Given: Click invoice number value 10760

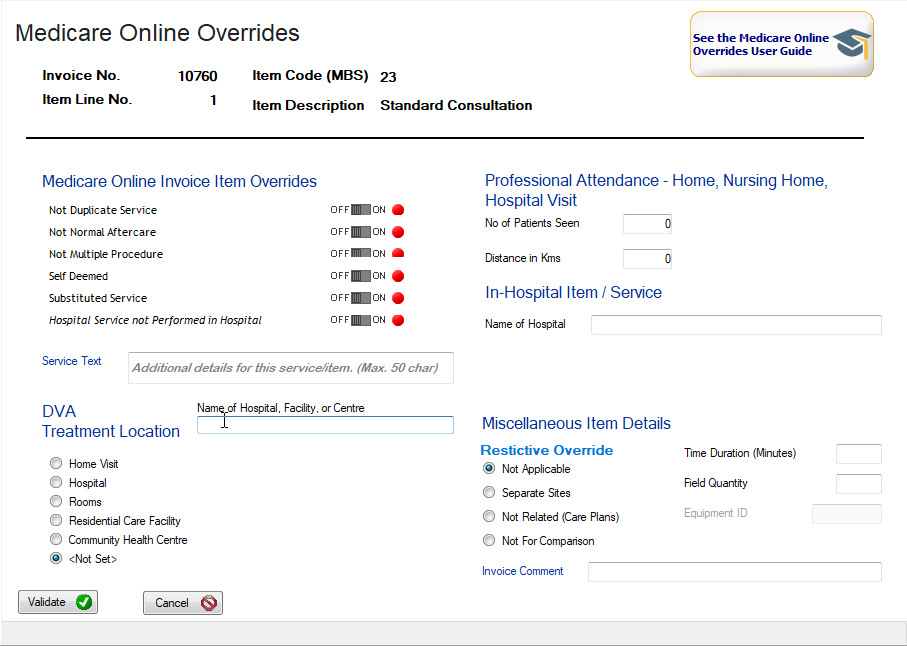Looking at the screenshot, I should pyautogui.click(x=198, y=76).
